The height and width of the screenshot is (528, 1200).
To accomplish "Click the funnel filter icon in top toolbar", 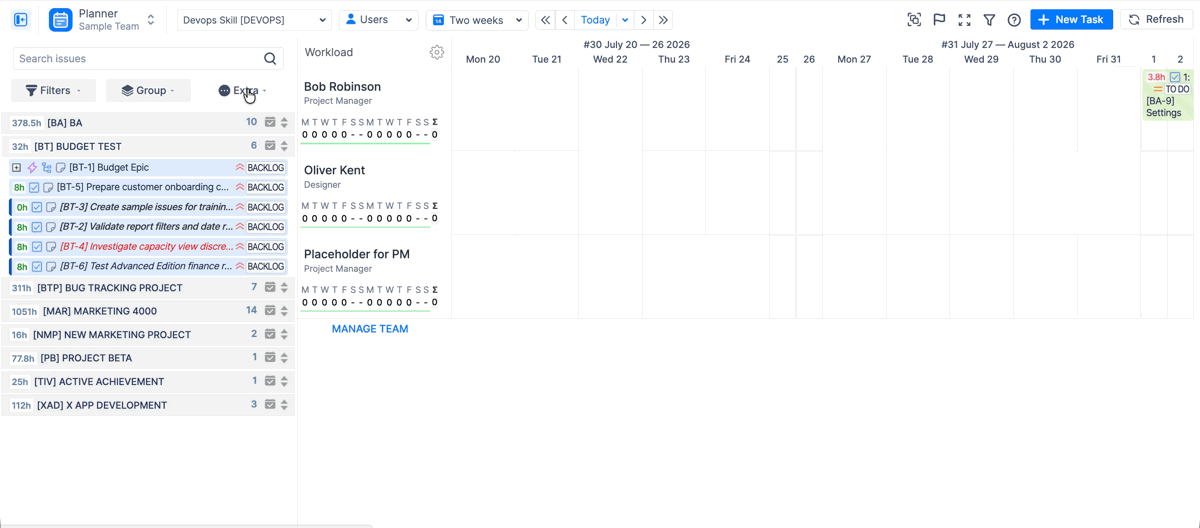I will [989, 20].
